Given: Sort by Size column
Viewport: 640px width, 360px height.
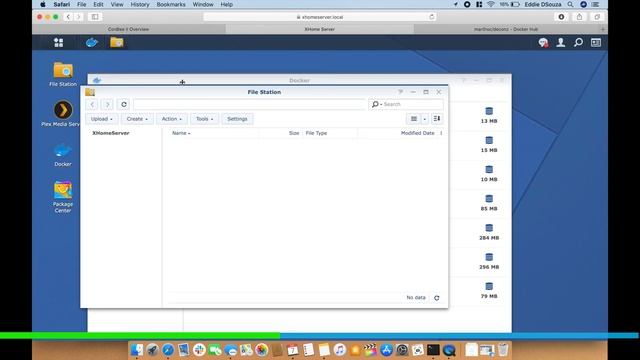Looking at the screenshot, I should click(x=294, y=133).
